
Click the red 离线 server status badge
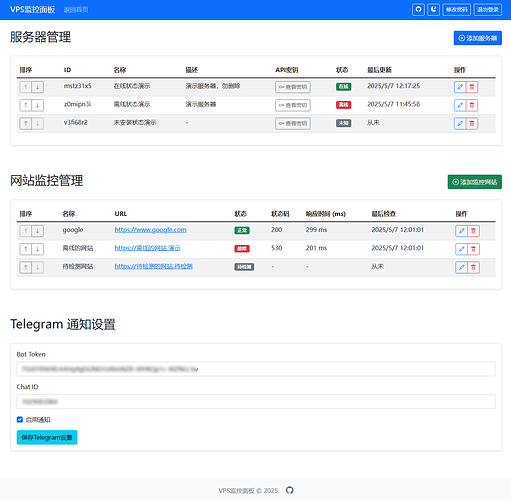pos(343,105)
